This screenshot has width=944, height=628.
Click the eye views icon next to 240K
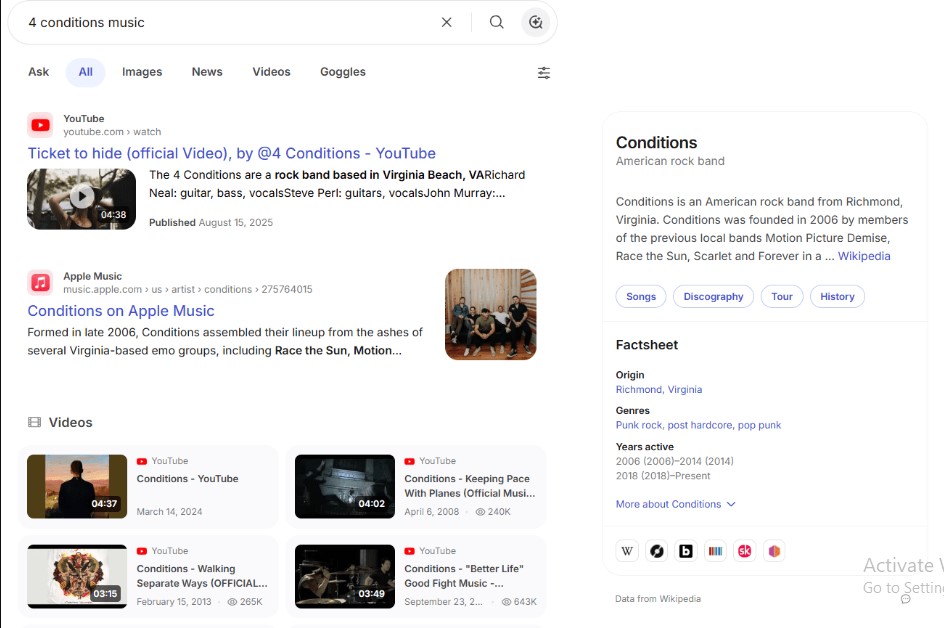(x=480, y=512)
